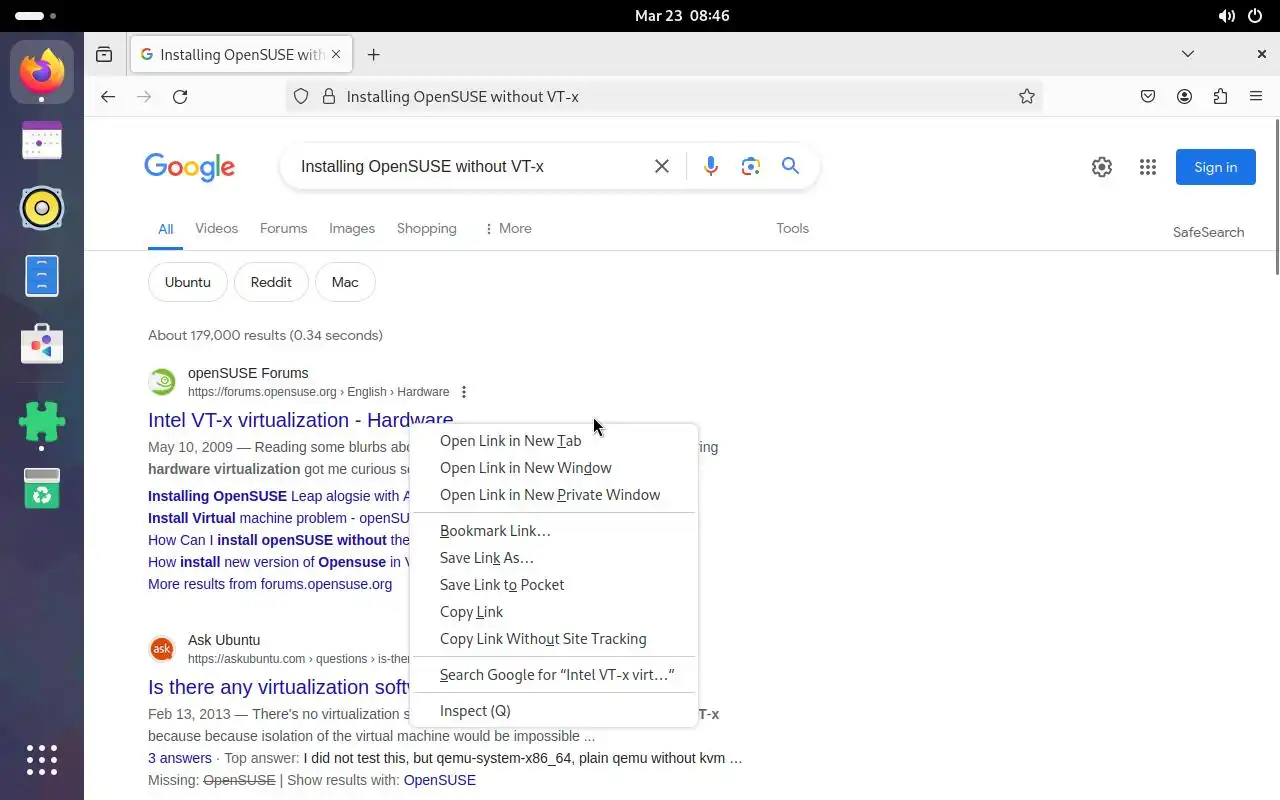
Task: Launch the calendar app in dock
Action: 42,141
